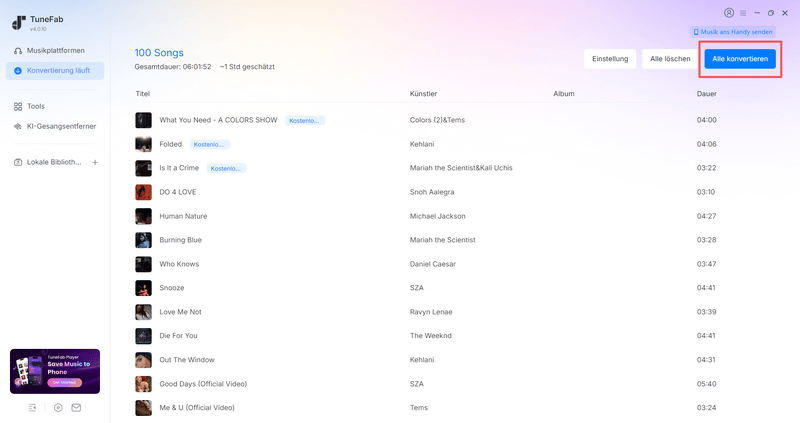Click Get Started on Save Music banner

point(64,382)
